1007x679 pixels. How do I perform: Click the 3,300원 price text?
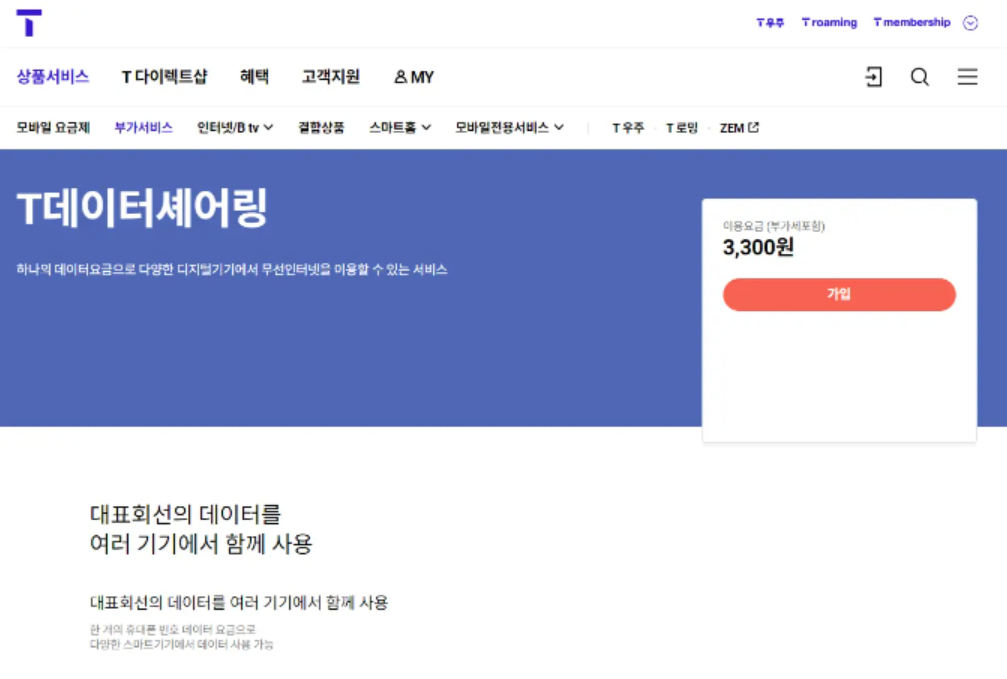coord(758,247)
